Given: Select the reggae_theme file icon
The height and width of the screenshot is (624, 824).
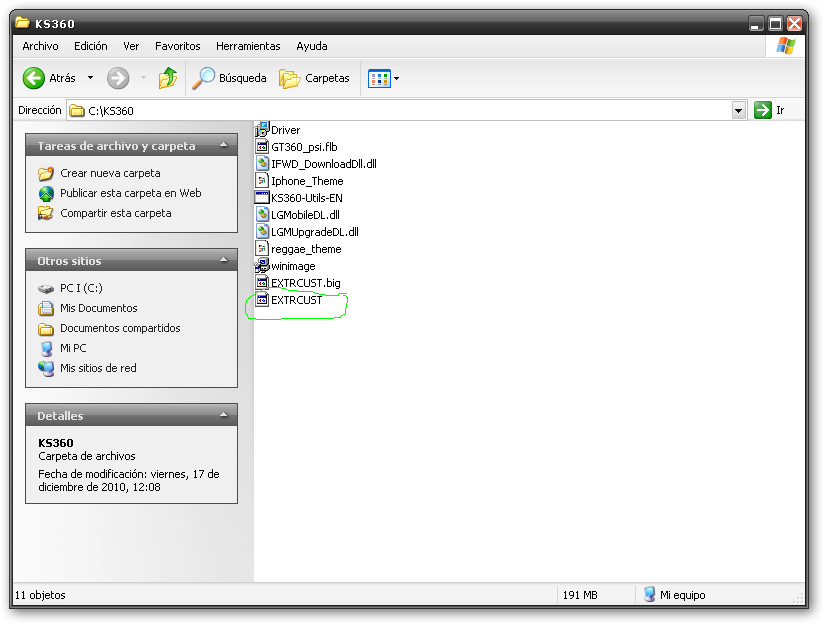Looking at the screenshot, I should pyautogui.click(x=262, y=249).
